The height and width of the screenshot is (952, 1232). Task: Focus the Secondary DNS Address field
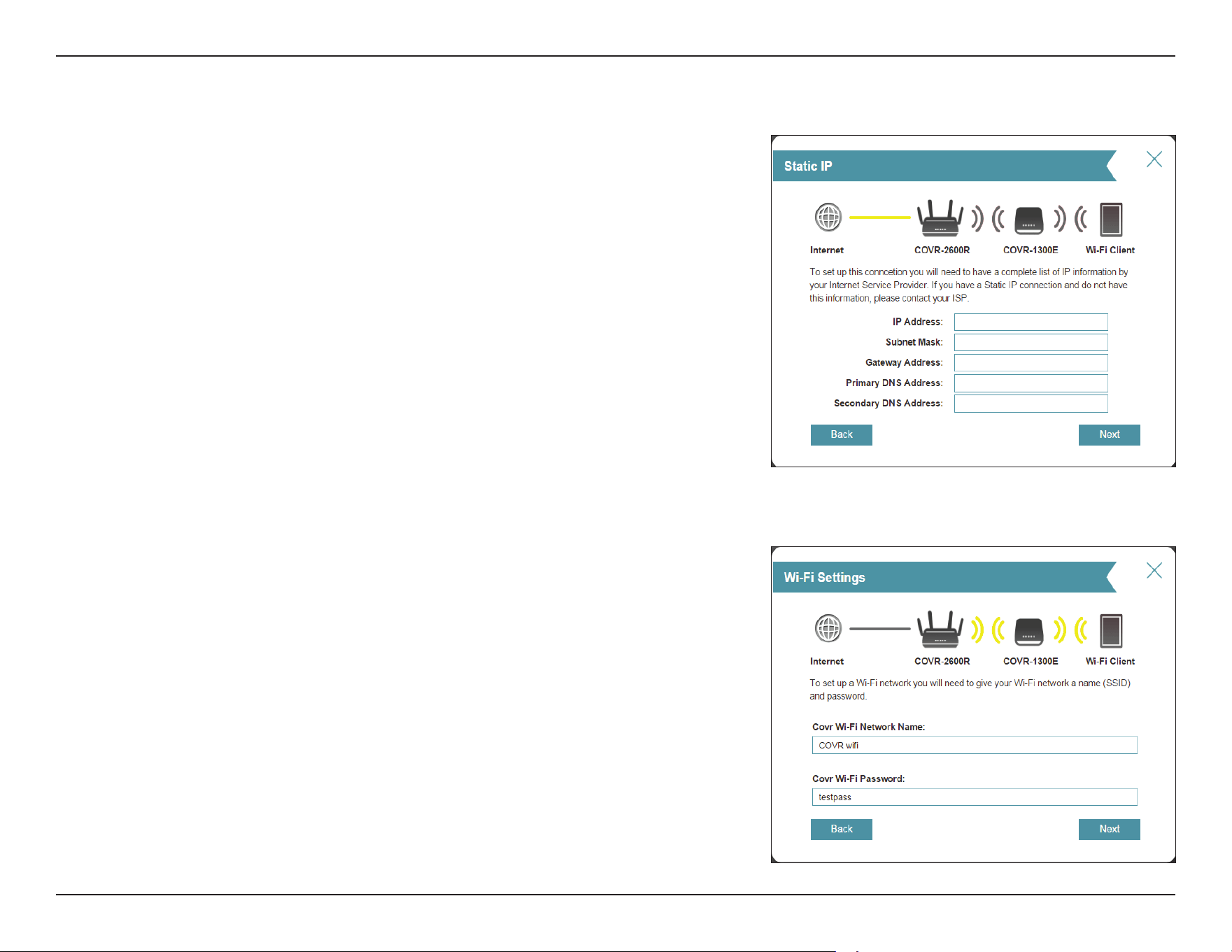pos(1031,404)
